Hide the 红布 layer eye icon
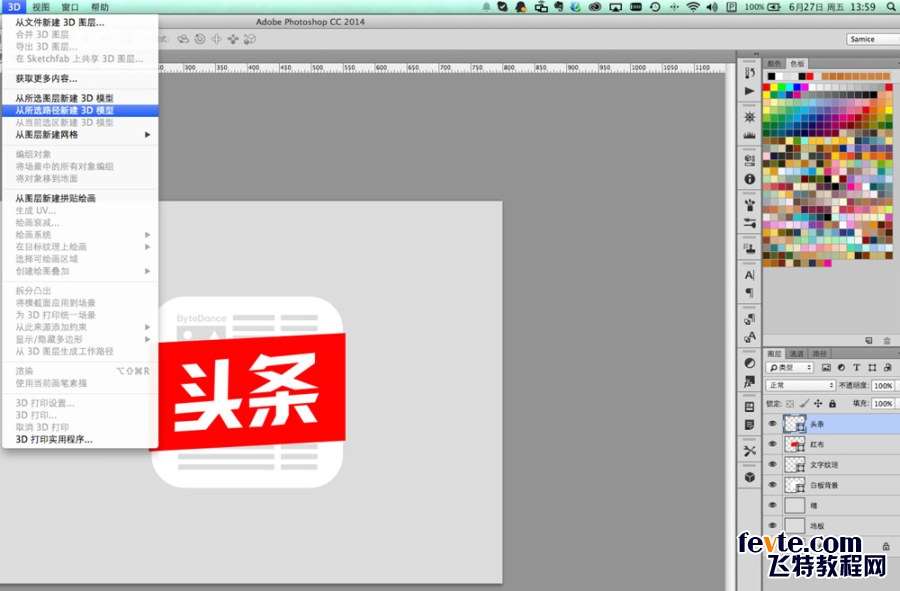900x591 pixels. [773, 444]
